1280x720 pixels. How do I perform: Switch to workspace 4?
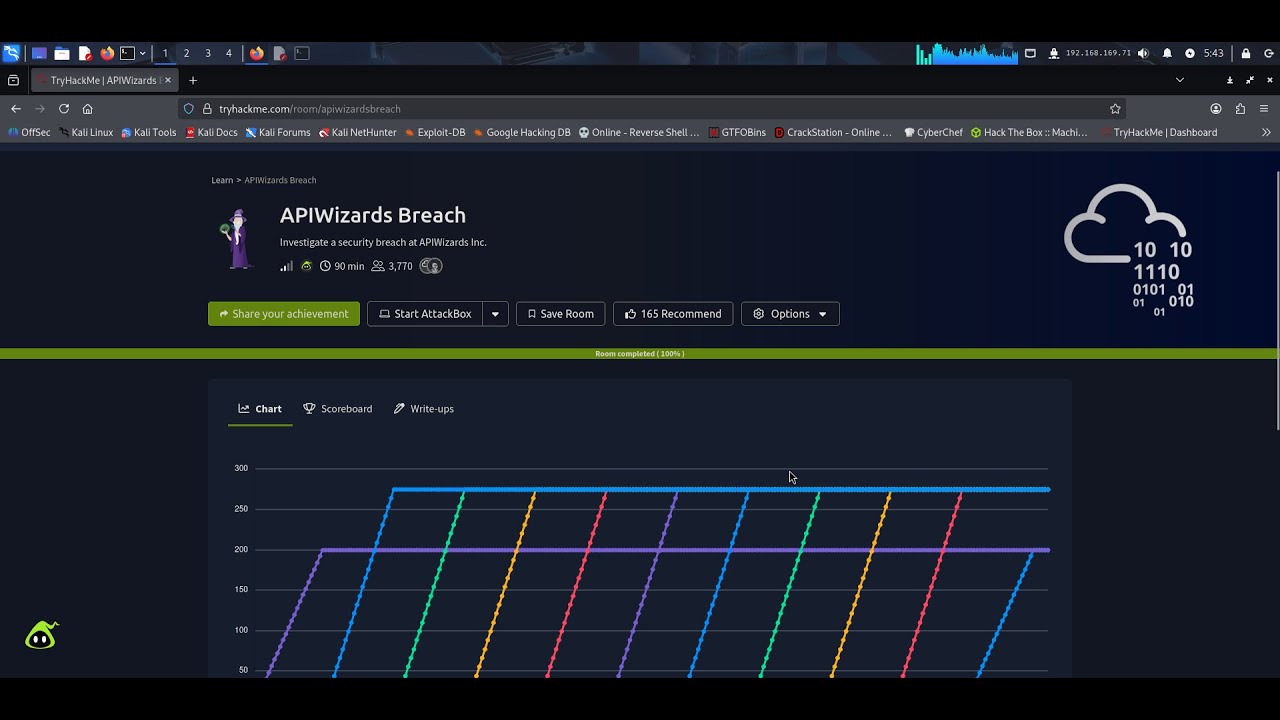[x=229, y=53]
